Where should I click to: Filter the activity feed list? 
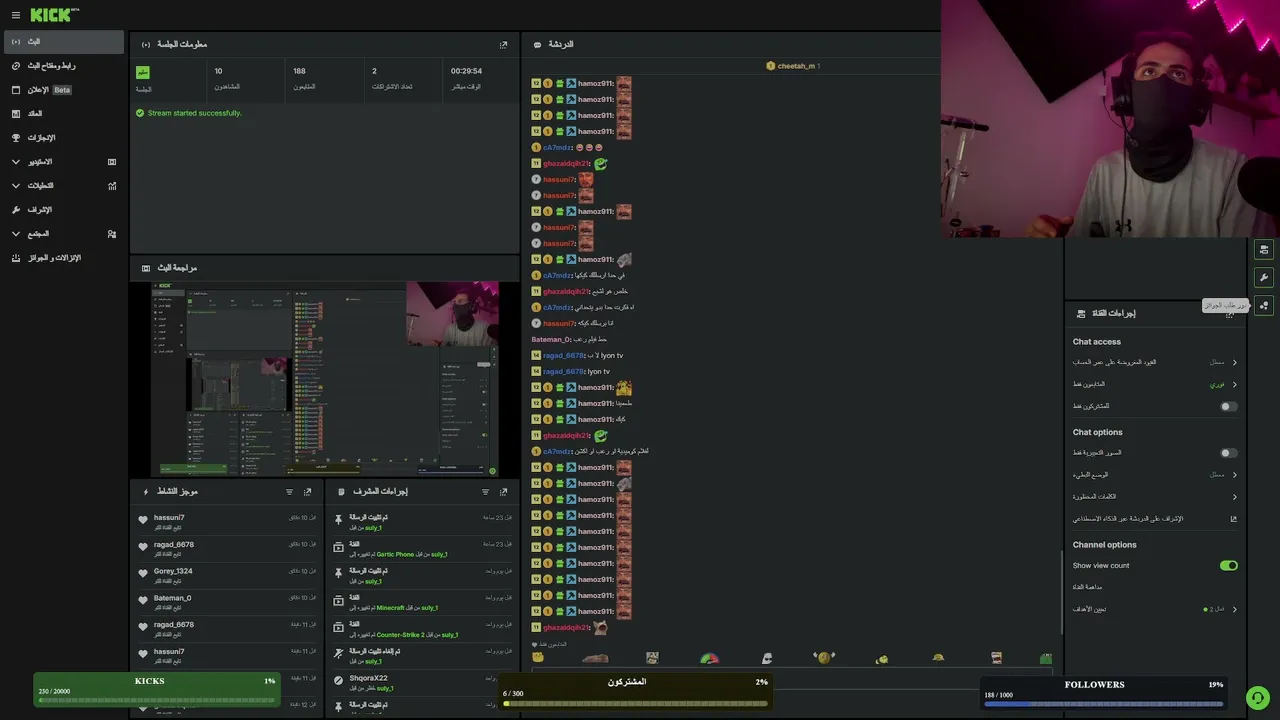290,492
